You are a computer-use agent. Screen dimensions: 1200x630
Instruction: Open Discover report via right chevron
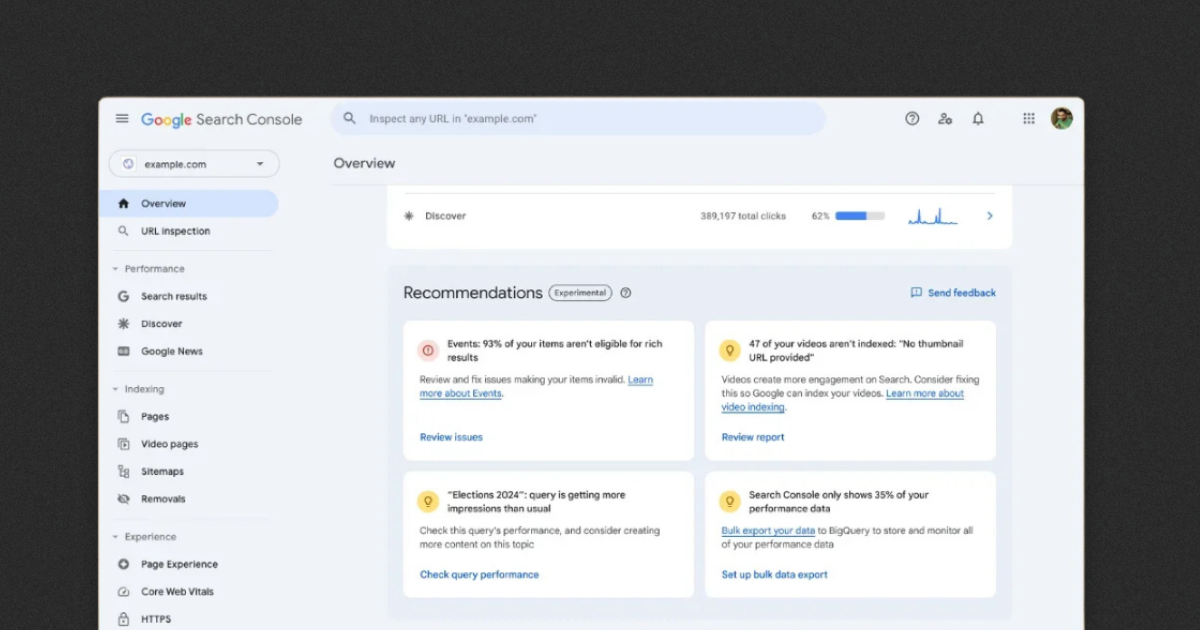point(990,216)
